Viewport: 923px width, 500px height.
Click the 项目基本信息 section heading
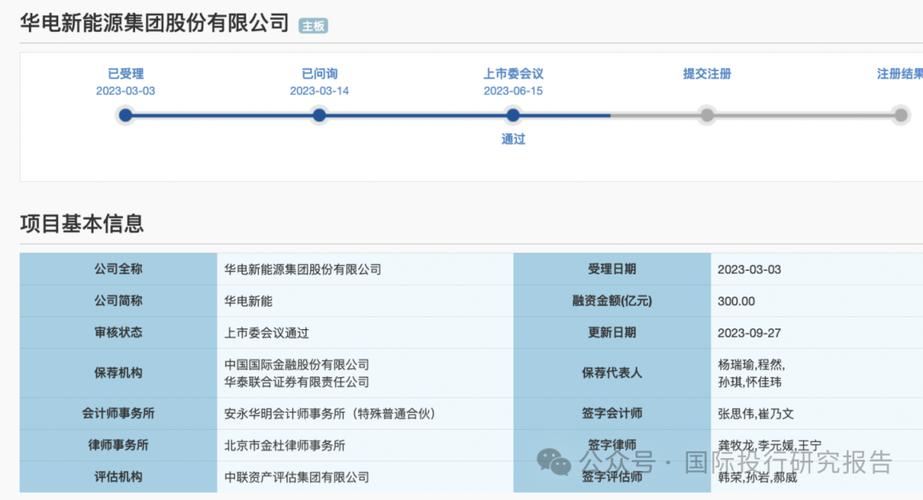[x=82, y=223]
